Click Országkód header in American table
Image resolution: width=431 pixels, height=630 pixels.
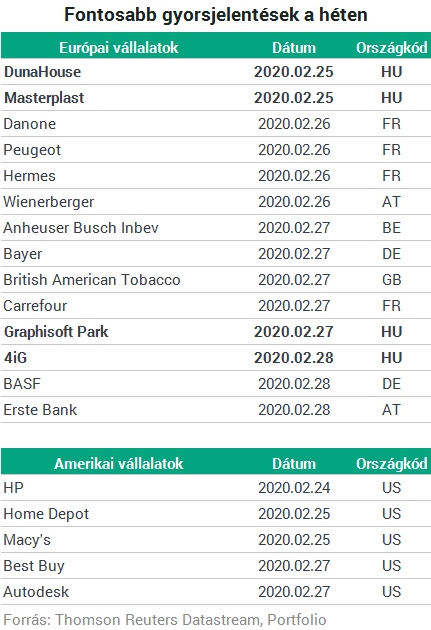(392, 464)
